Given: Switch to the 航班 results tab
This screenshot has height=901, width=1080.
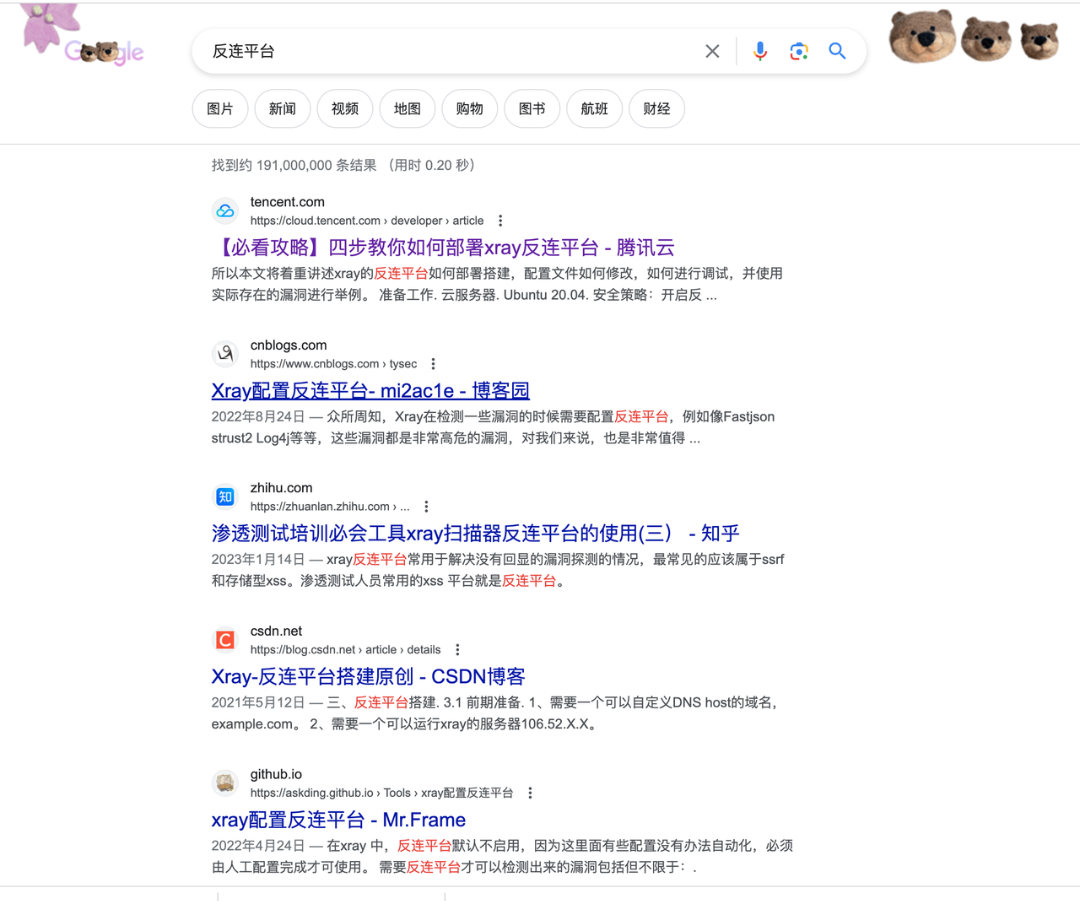Looking at the screenshot, I should pos(594,109).
